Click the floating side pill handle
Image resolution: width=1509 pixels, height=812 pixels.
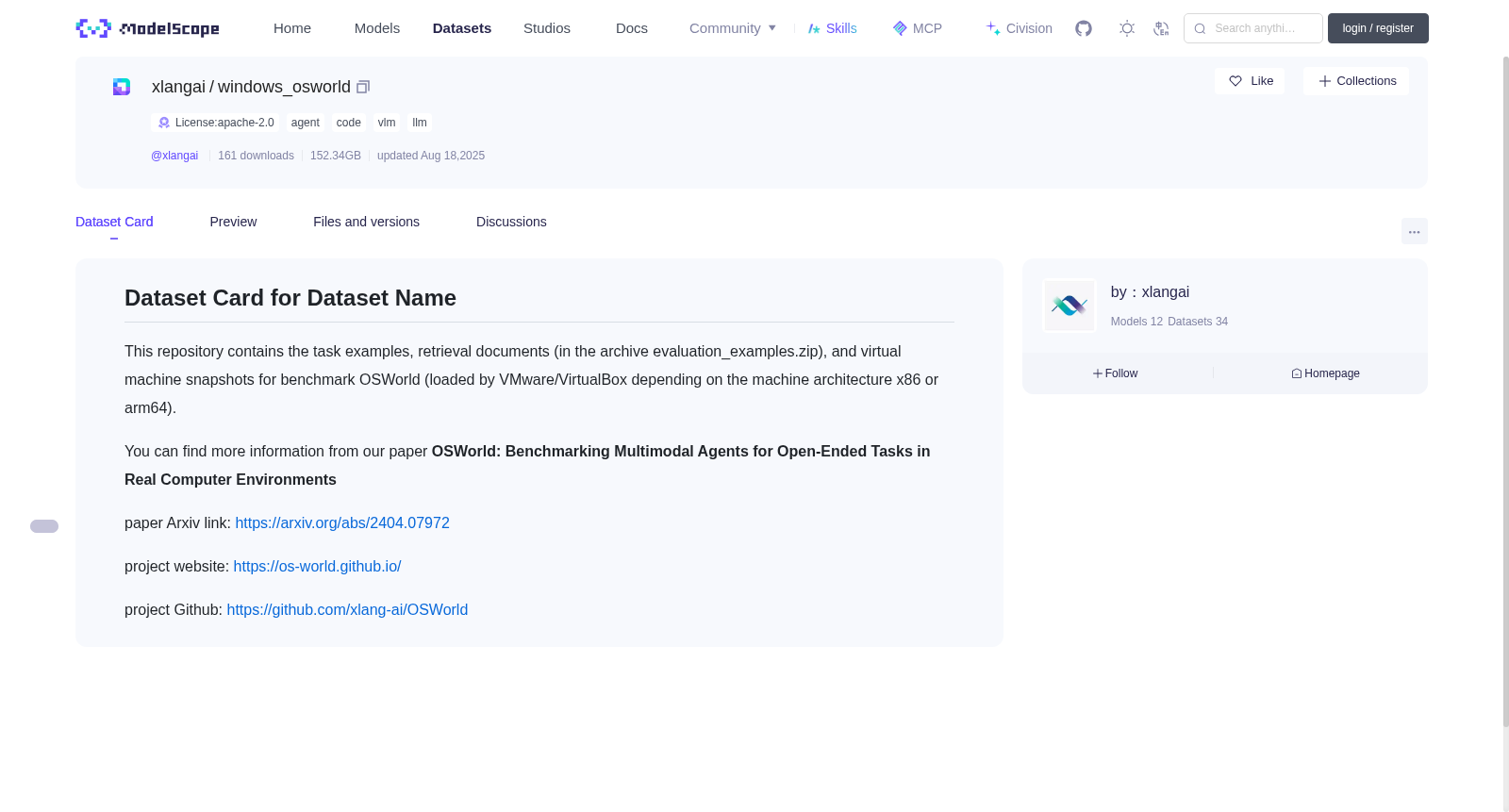click(x=44, y=526)
